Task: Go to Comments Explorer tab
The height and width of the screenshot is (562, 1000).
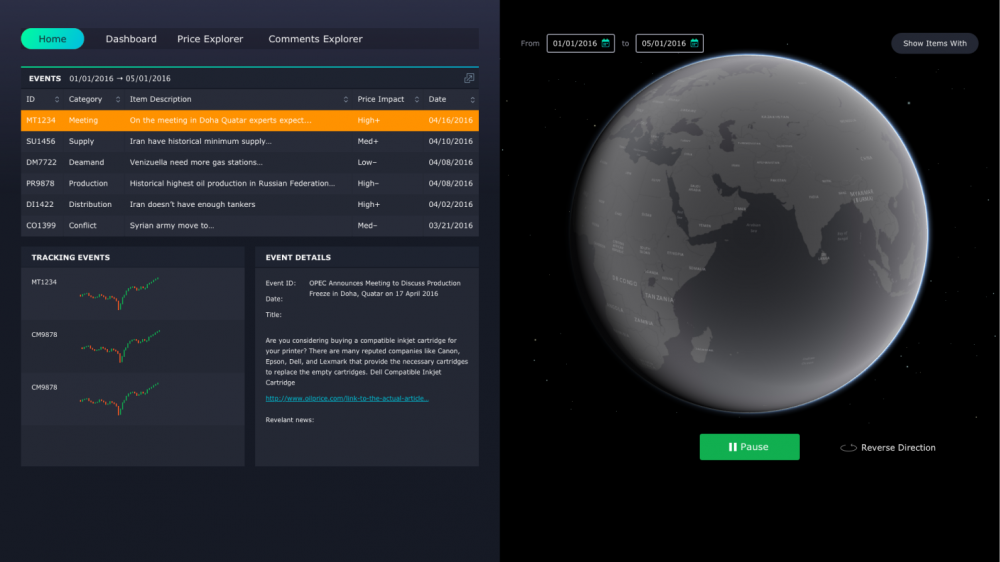Action: click(x=315, y=39)
